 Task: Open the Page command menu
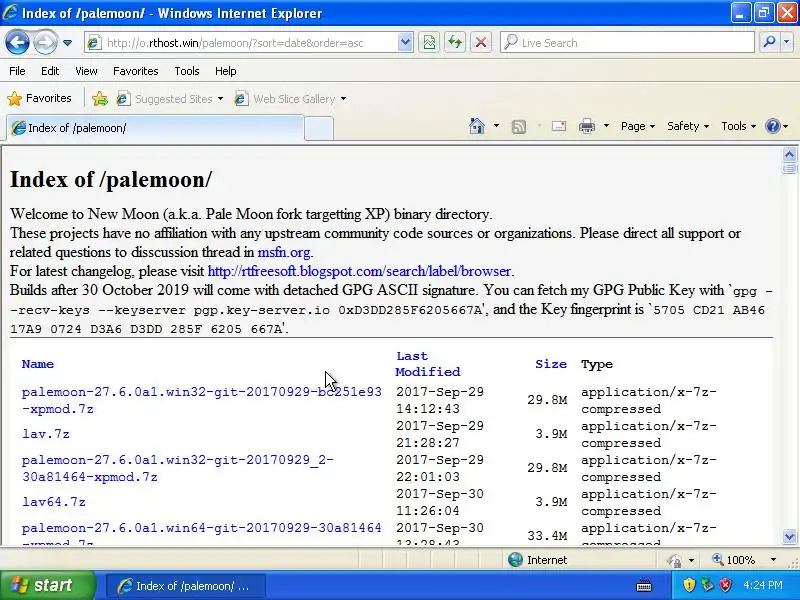638,126
